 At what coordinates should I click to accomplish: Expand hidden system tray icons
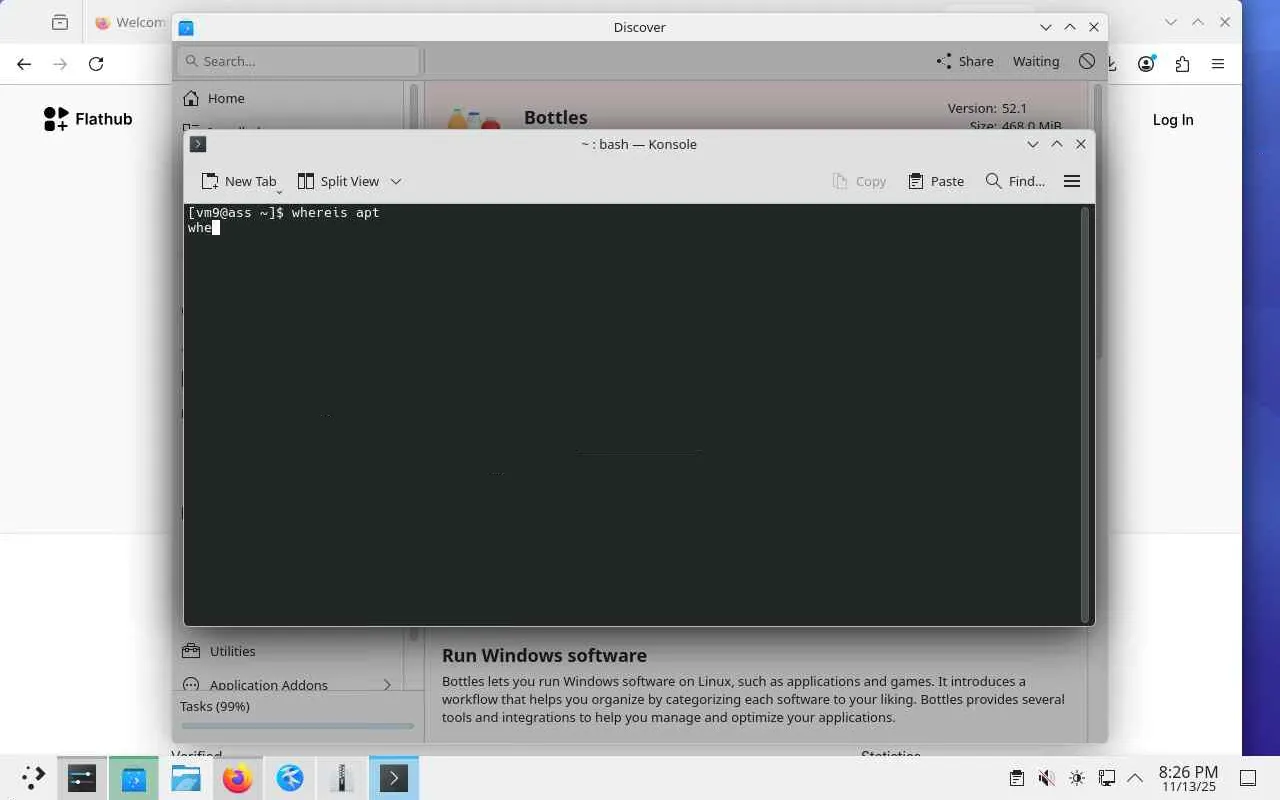click(1135, 778)
